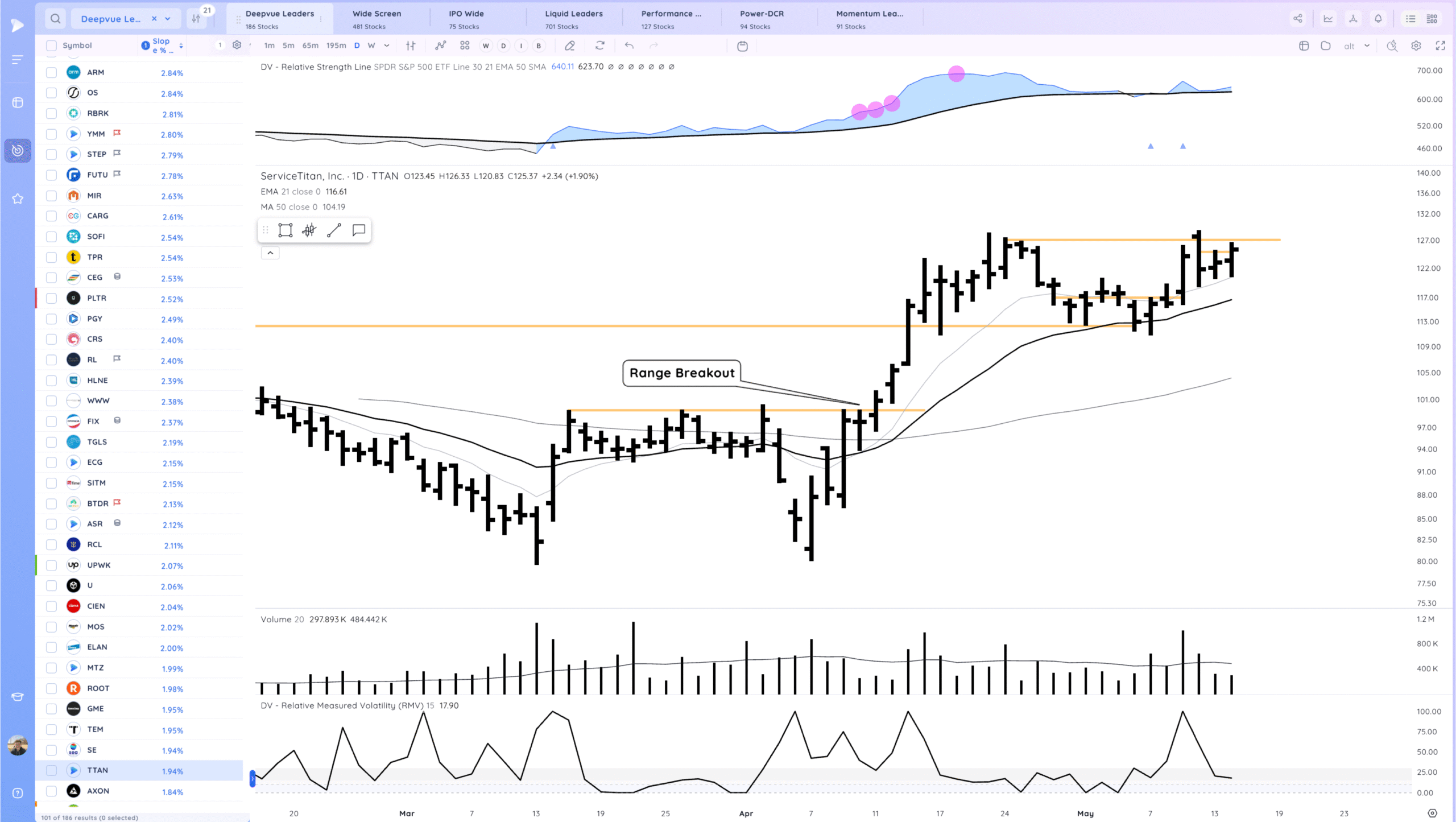This screenshot has width=1456, height=822.
Task: Click the undo arrow in chart toolbar
Action: [x=629, y=46]
